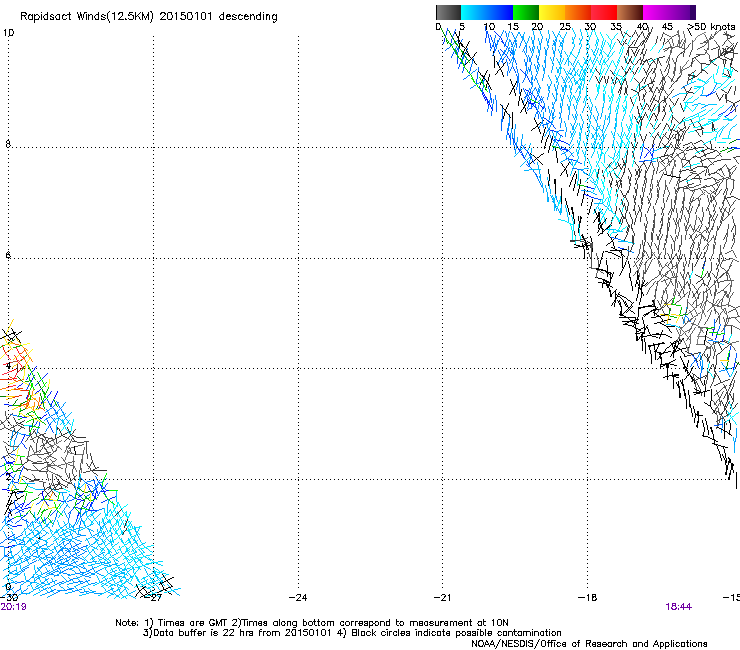Click the cyan 5-10 knots legend color
The image size is (740, 650).
[x=474, y=12]
